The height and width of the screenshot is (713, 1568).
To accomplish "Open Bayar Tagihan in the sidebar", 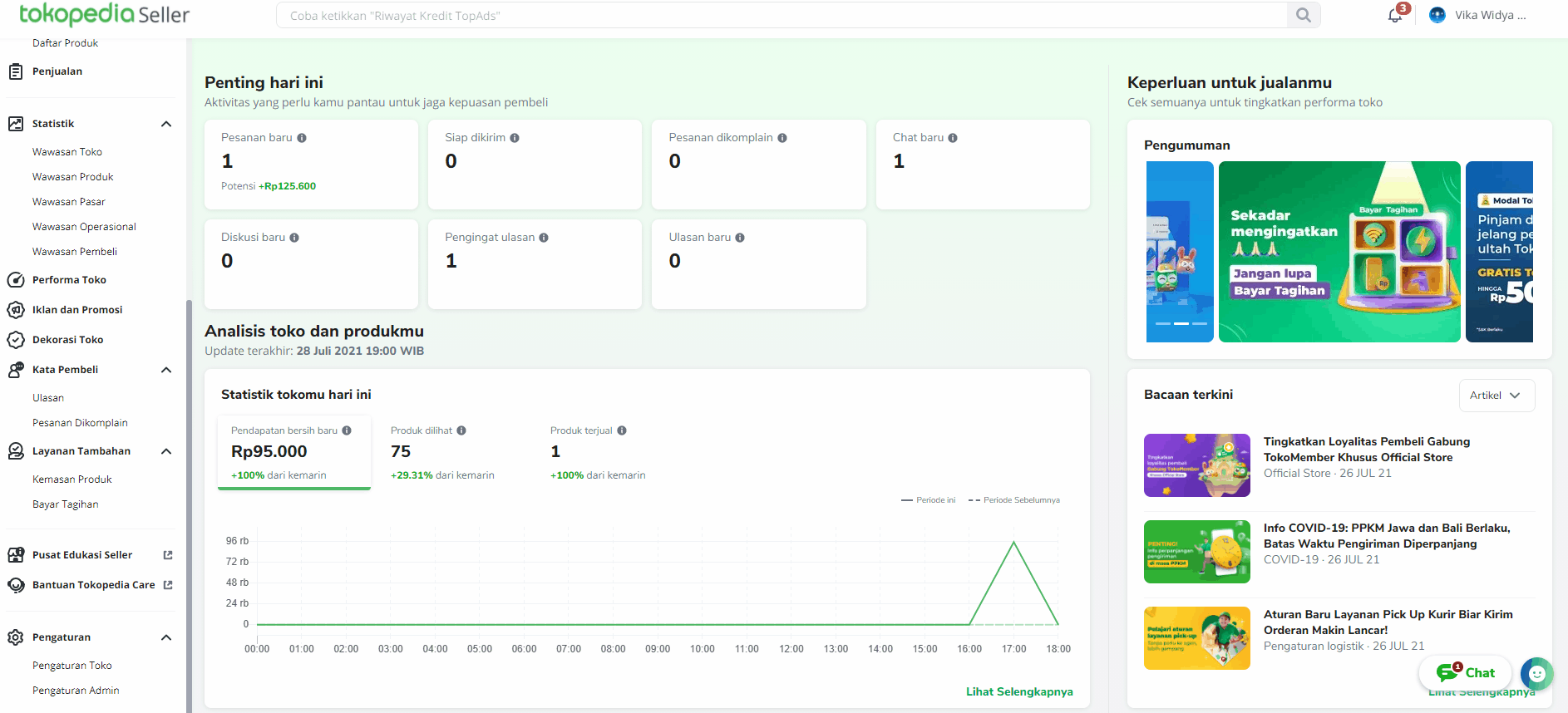I will [66, 504].
